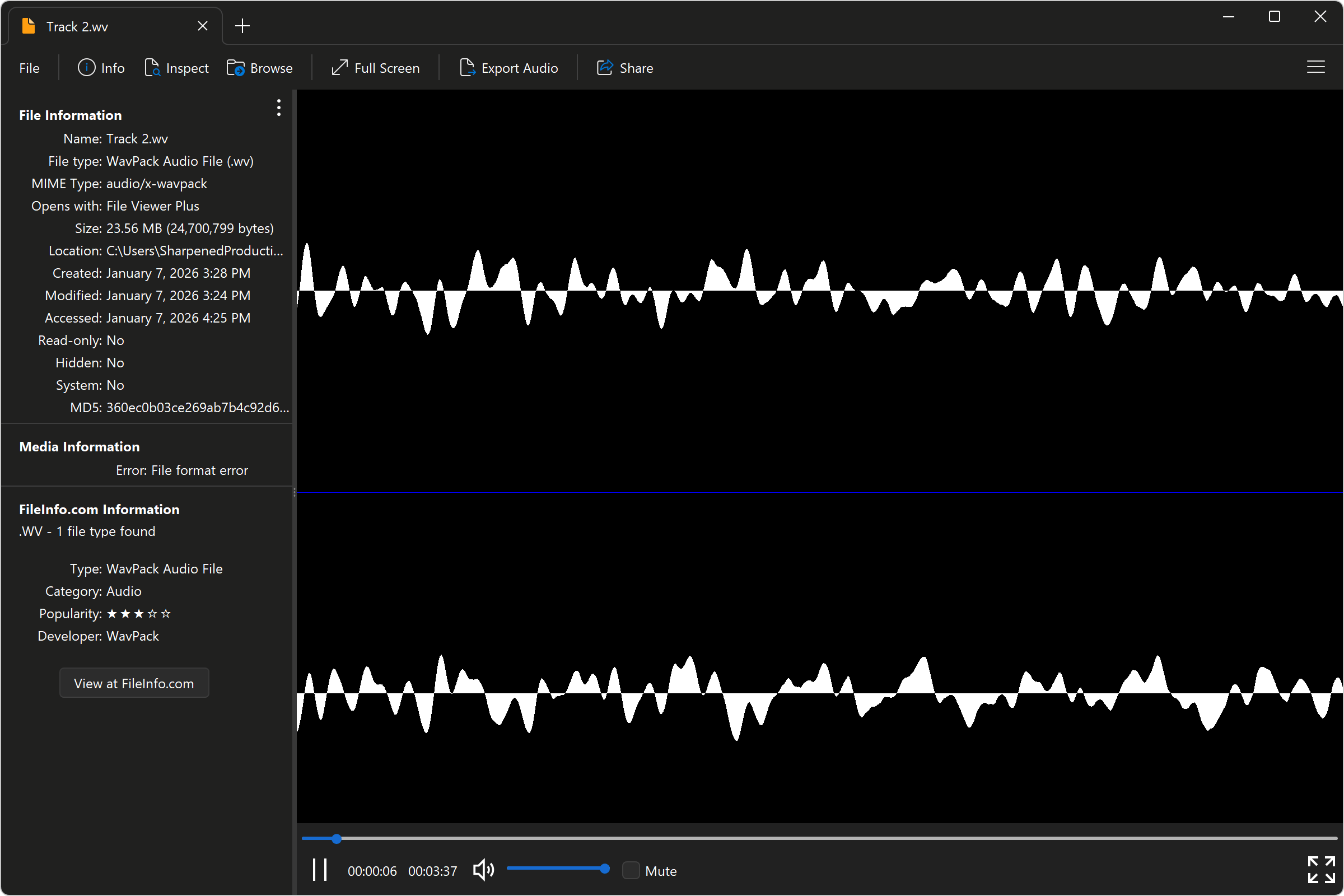Click the MD5 hash value
The image size is (1344, 896).
click(198, 408)
